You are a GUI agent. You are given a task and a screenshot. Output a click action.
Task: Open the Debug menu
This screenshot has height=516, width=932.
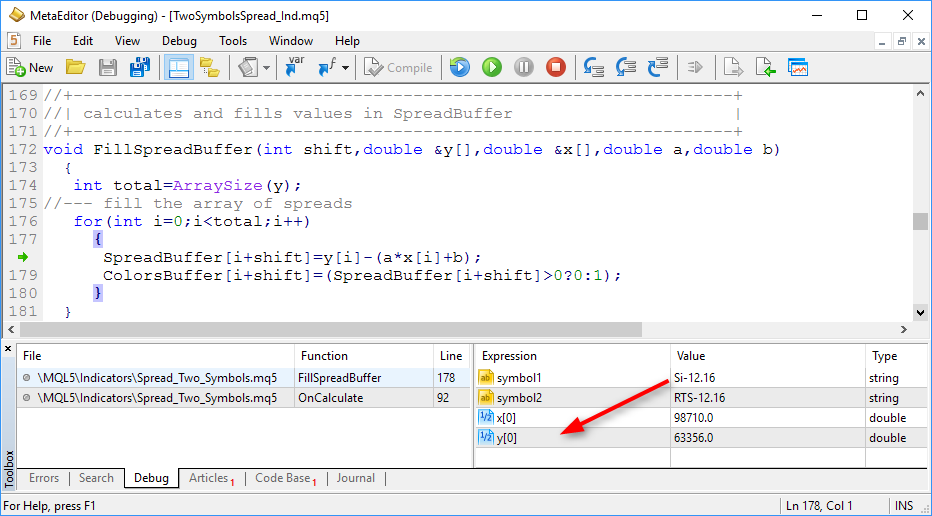180,41
